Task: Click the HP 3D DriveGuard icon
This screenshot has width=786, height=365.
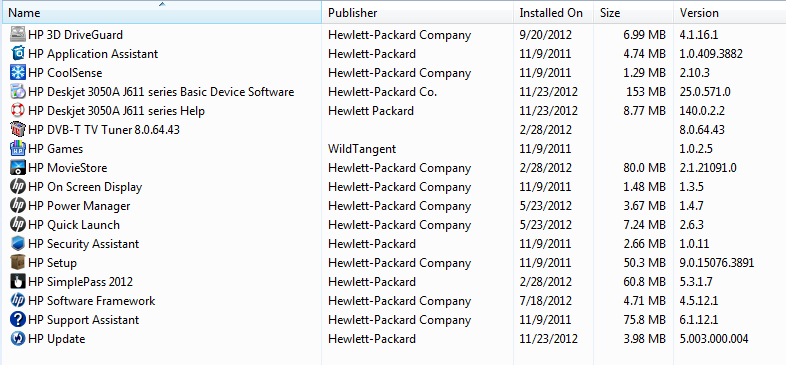Action: (18, 35)
